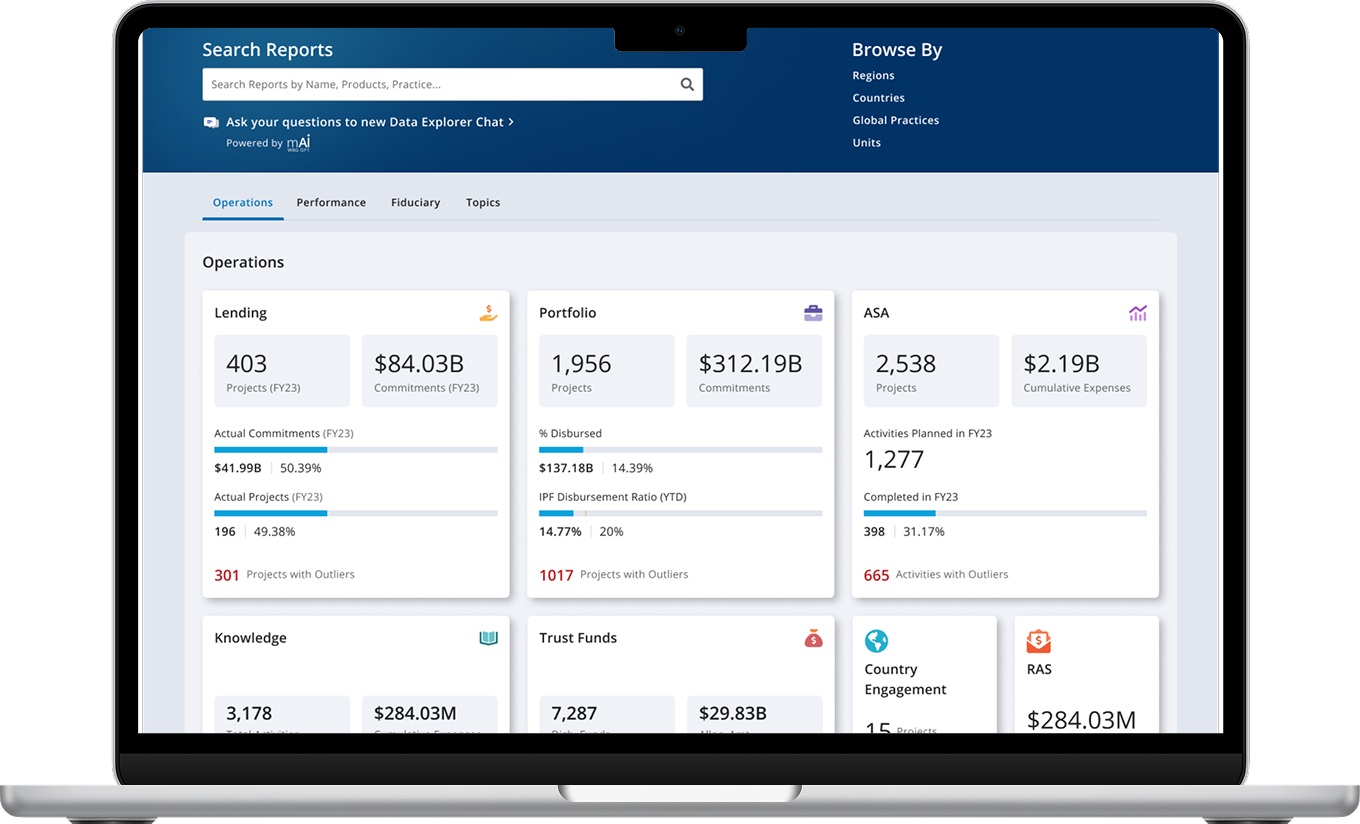Screen dimensions: 1360x824
Task: Open the 301 Projects with Outliers in Lending
Action: tap(285, 575)
